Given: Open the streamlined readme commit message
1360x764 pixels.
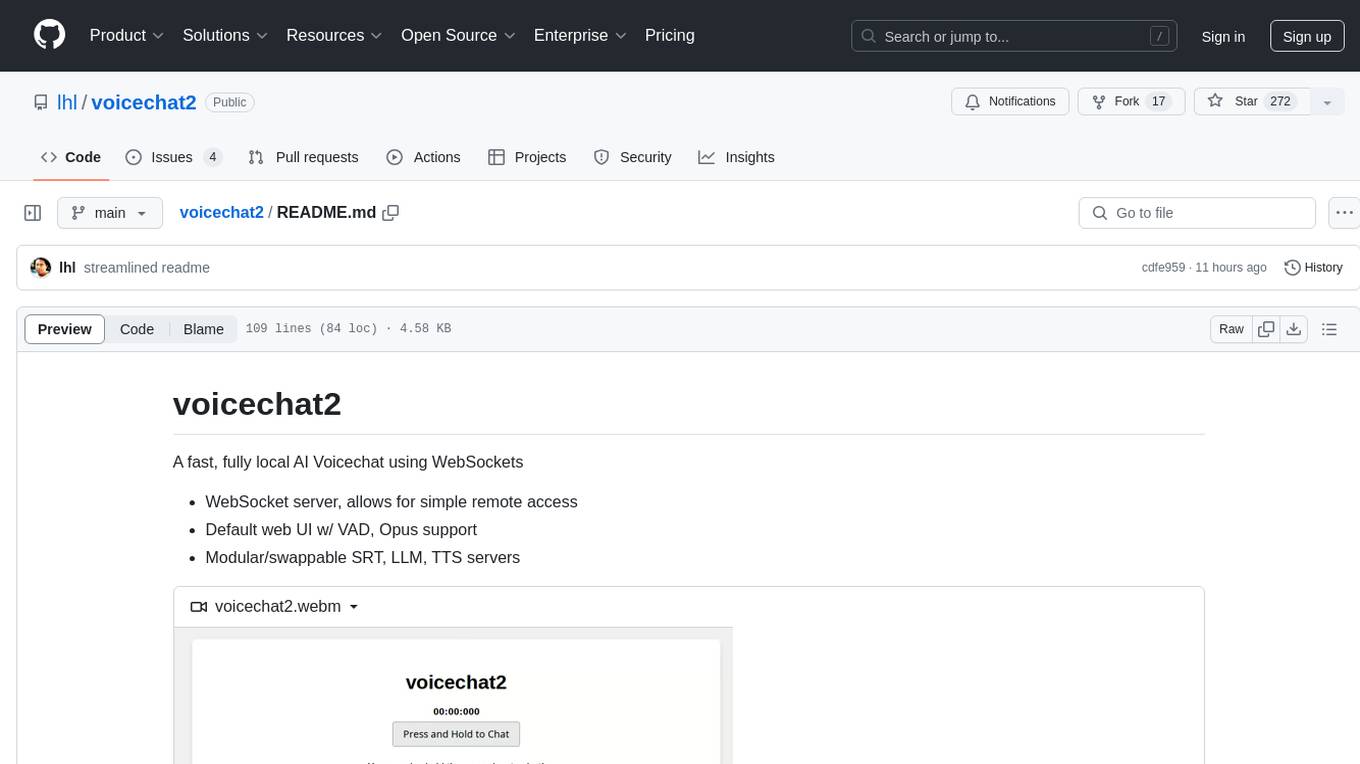Looking at the screenshot, I should [147, 268].
